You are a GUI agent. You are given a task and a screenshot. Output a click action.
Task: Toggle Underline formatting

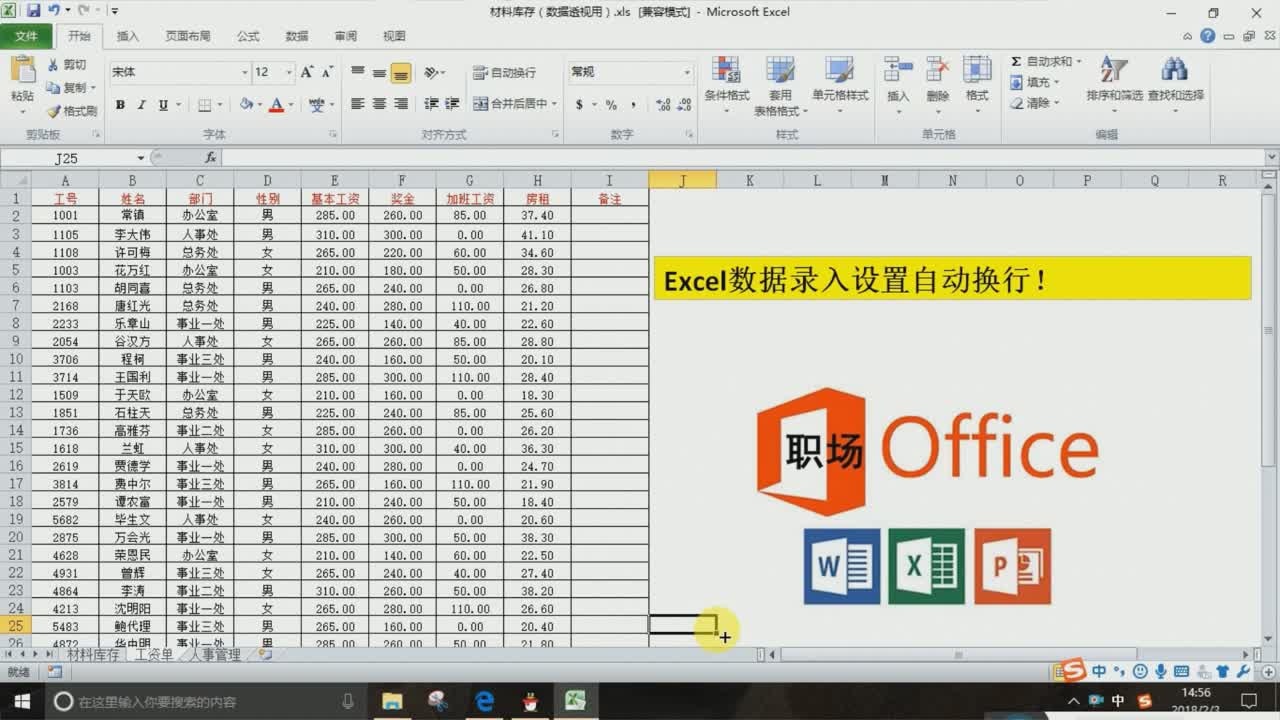(163, 104)
